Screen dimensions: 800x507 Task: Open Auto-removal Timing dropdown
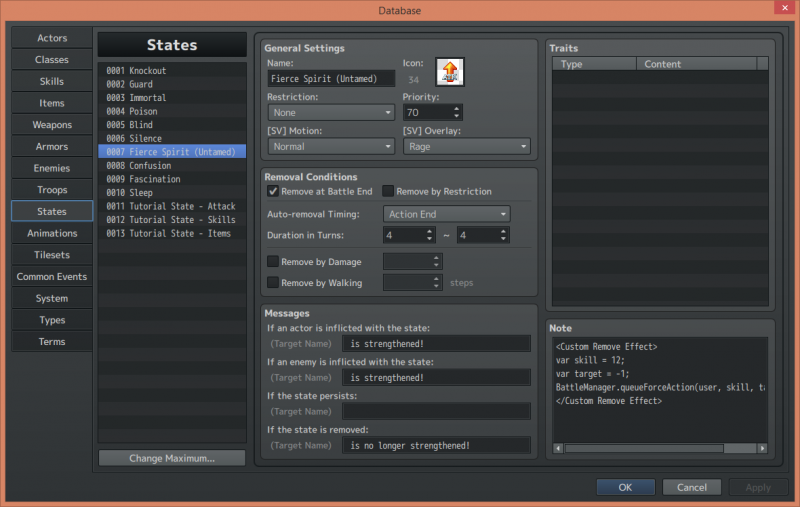click(446, 214)
